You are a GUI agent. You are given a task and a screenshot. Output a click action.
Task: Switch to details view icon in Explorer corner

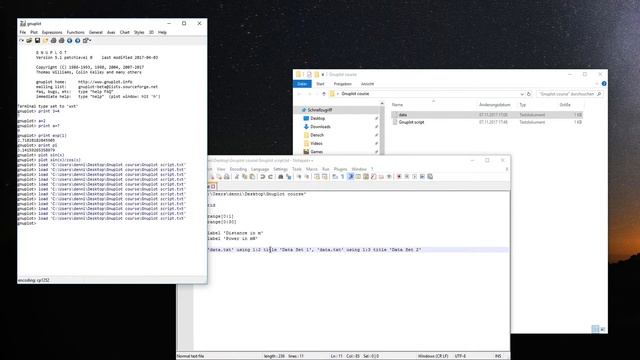[x=595, y=329]
